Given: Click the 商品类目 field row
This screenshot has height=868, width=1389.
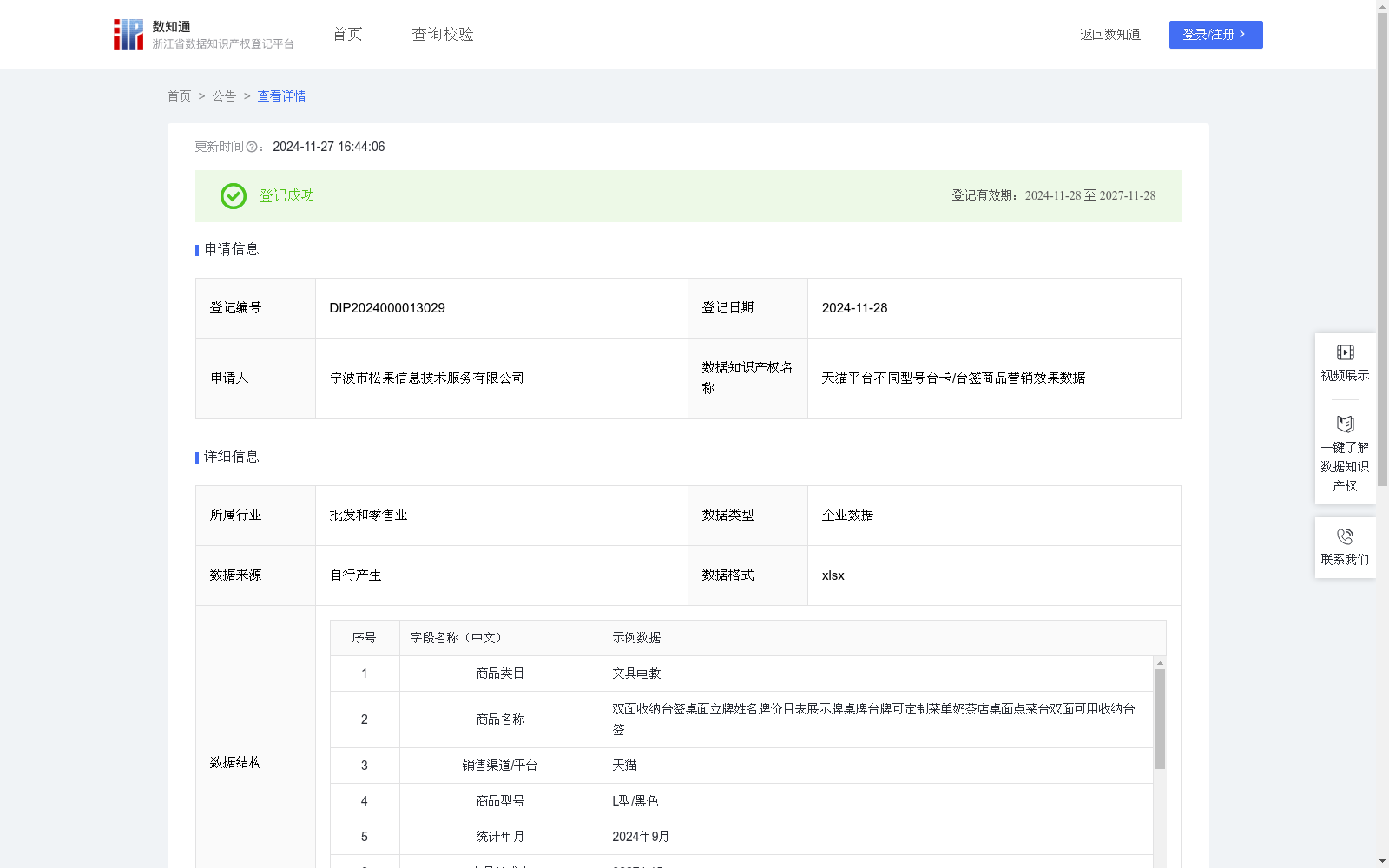Looking at the screenshot, I should [741, 674].
